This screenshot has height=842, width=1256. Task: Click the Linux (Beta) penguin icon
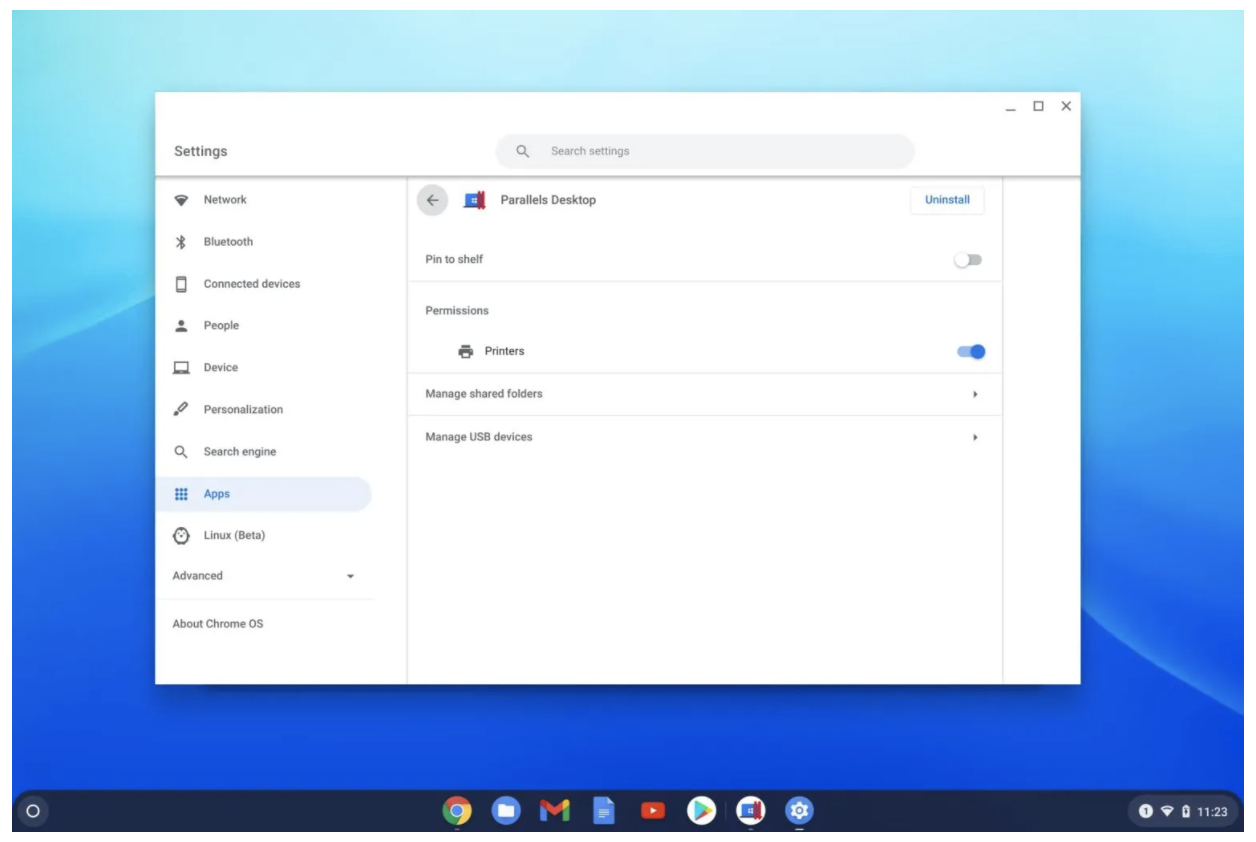point(182,535)
